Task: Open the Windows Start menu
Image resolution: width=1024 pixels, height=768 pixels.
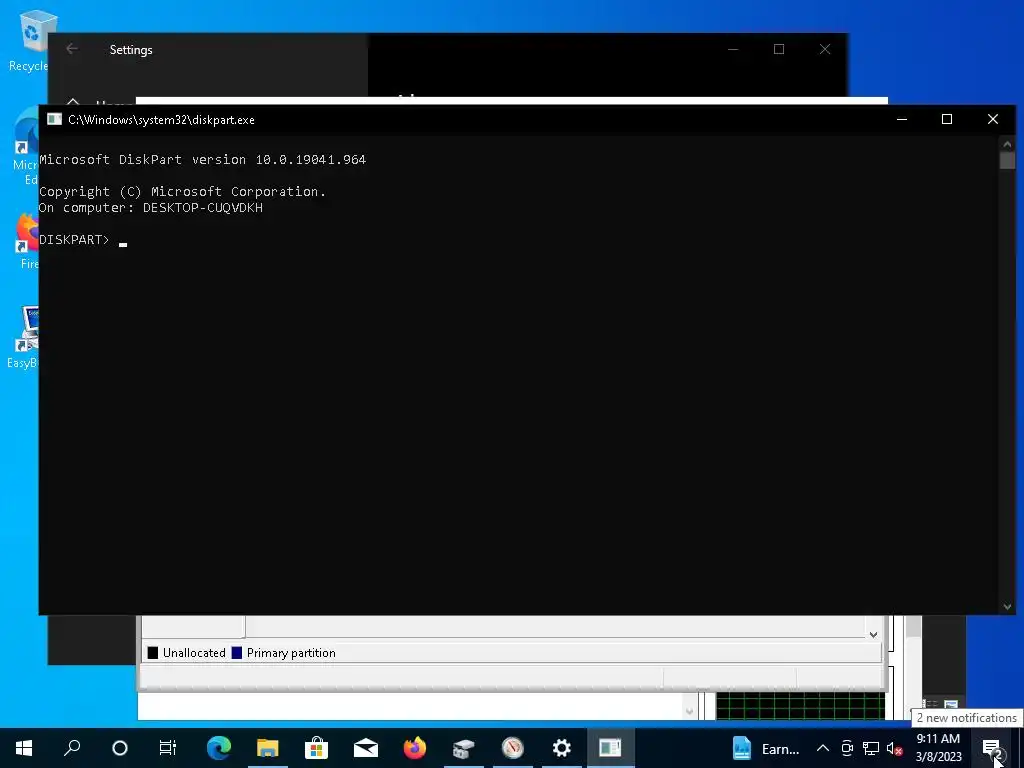Action: click(x=24, y=748)
